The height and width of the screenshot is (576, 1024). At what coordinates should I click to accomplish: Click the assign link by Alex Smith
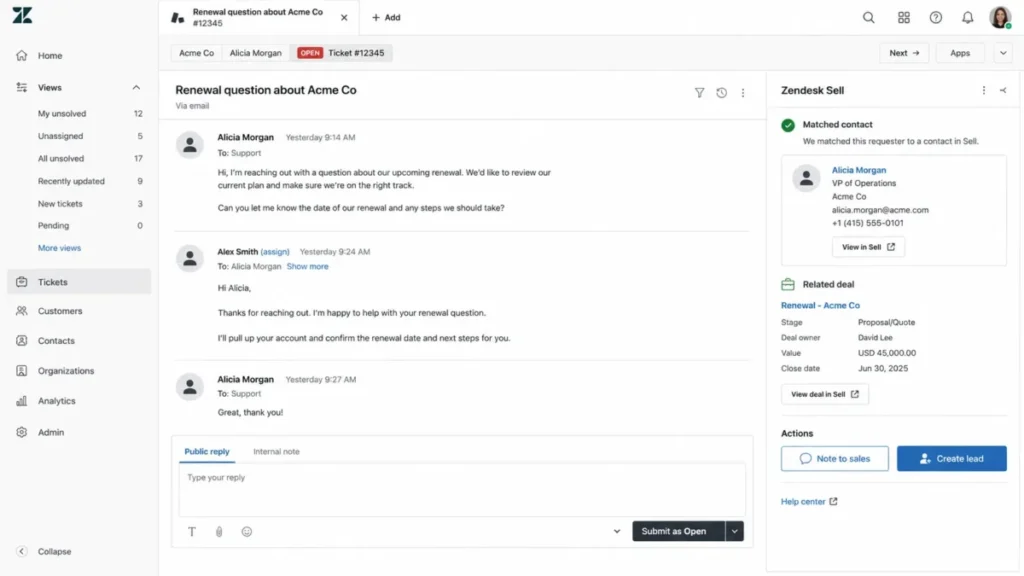[275, 252]
